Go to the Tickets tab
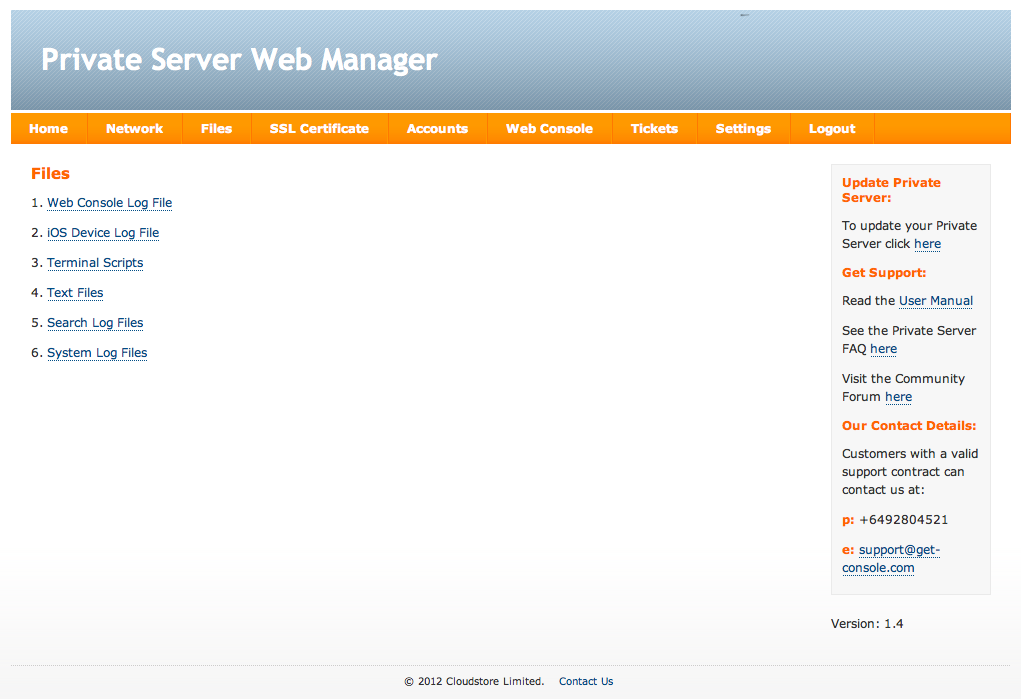 [654, 128]
